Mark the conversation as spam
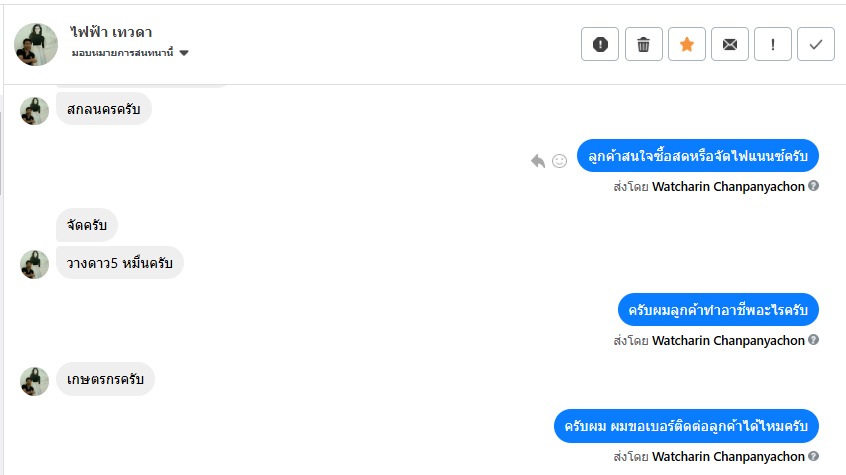 tap(600, 44)
